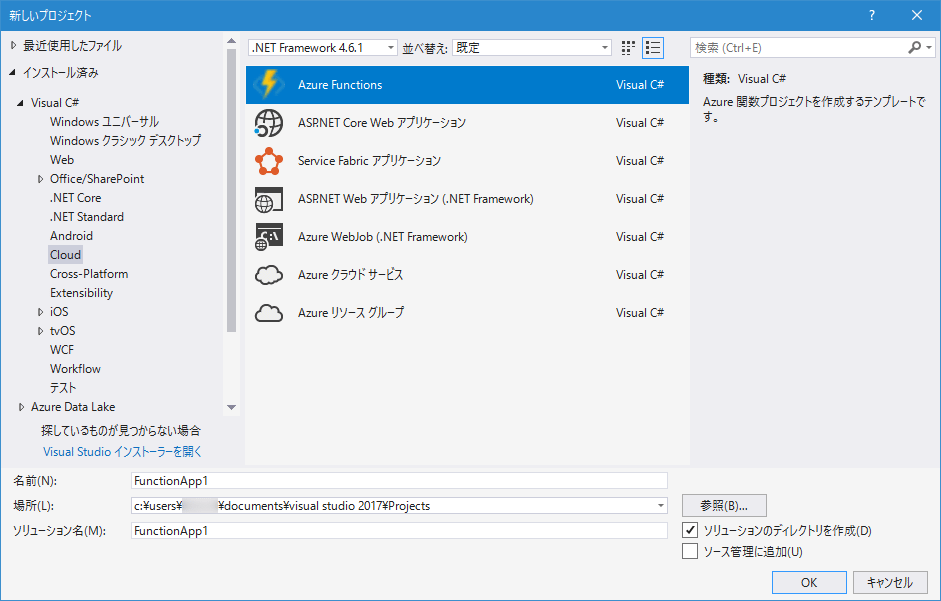941x601 pixels.
Task: Open the 最近使用したファイル section
Action: pos(73,45)
